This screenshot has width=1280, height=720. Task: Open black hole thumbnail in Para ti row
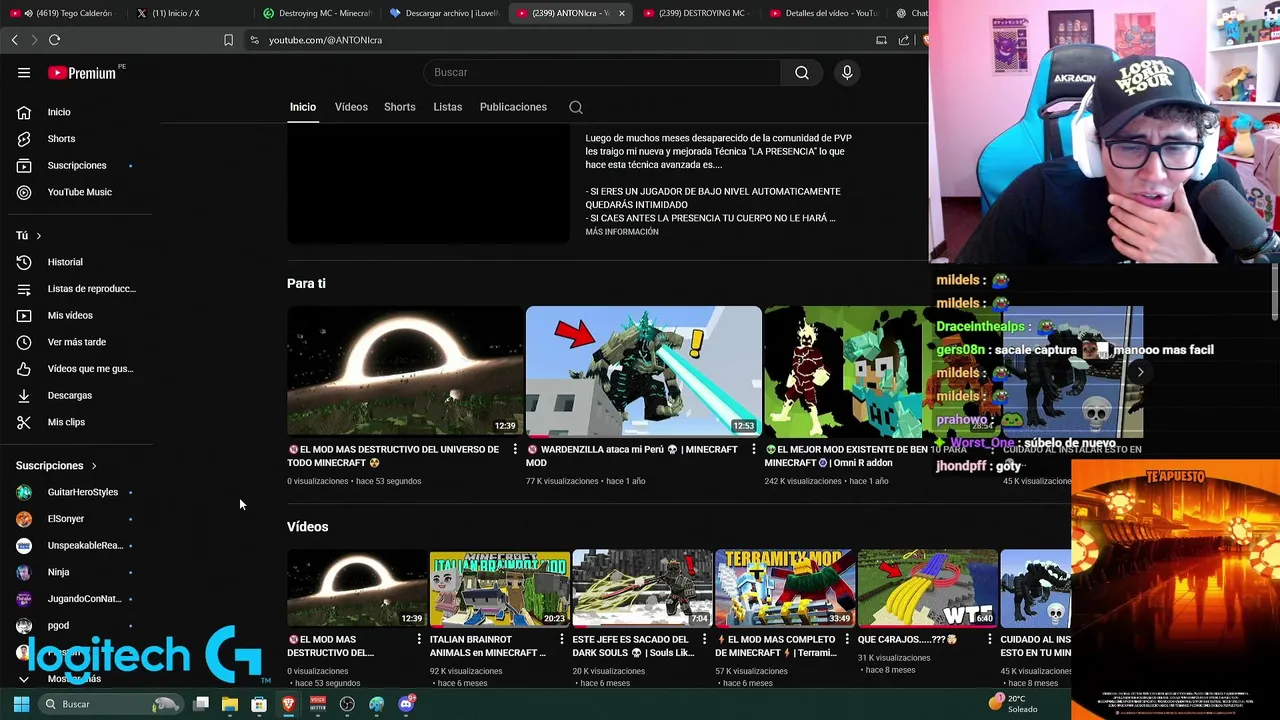pyautogui.click(x=405, y=372)
